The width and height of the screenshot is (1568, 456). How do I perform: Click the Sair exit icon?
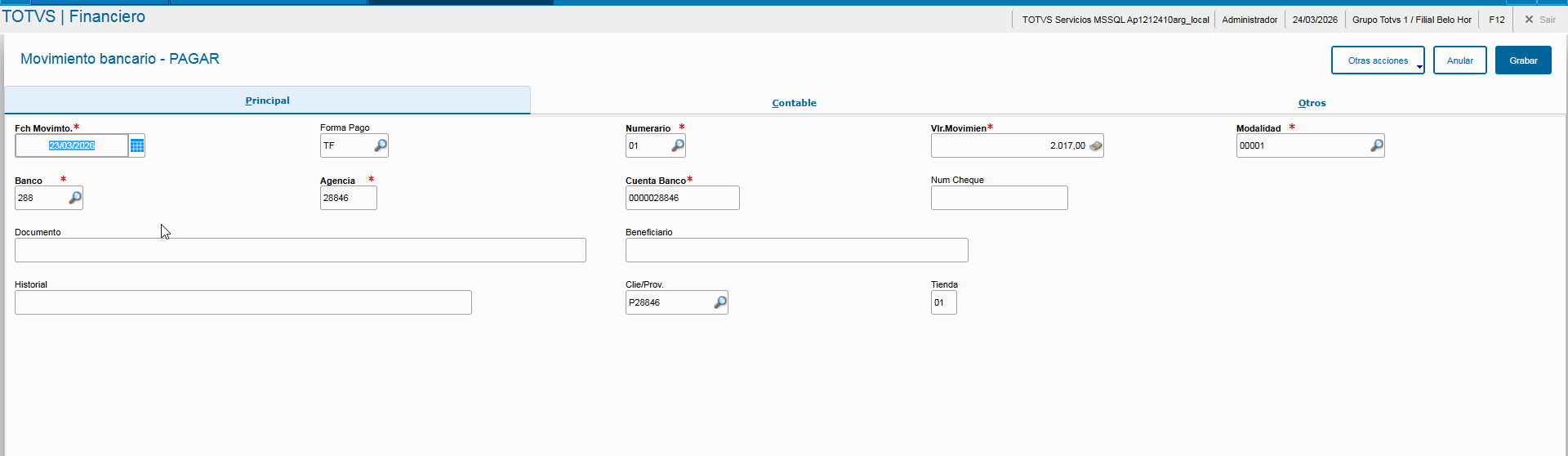pyautogui.click(x=1529, y=20)
